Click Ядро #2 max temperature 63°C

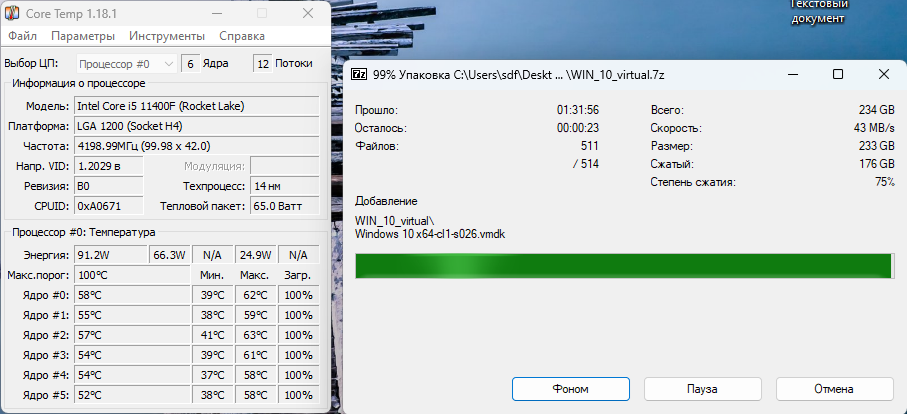coord(256,335)
